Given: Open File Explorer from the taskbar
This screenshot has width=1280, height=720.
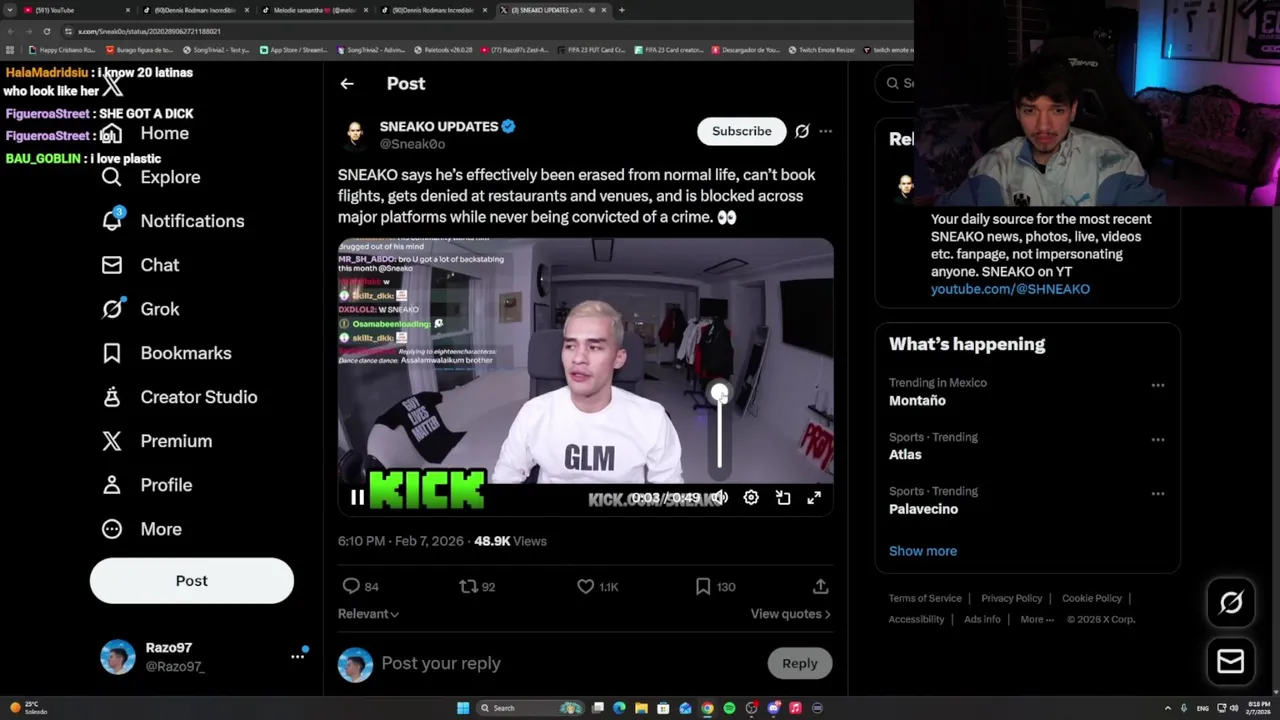Looking at the screenshot, I should click(x=641, y=708).
